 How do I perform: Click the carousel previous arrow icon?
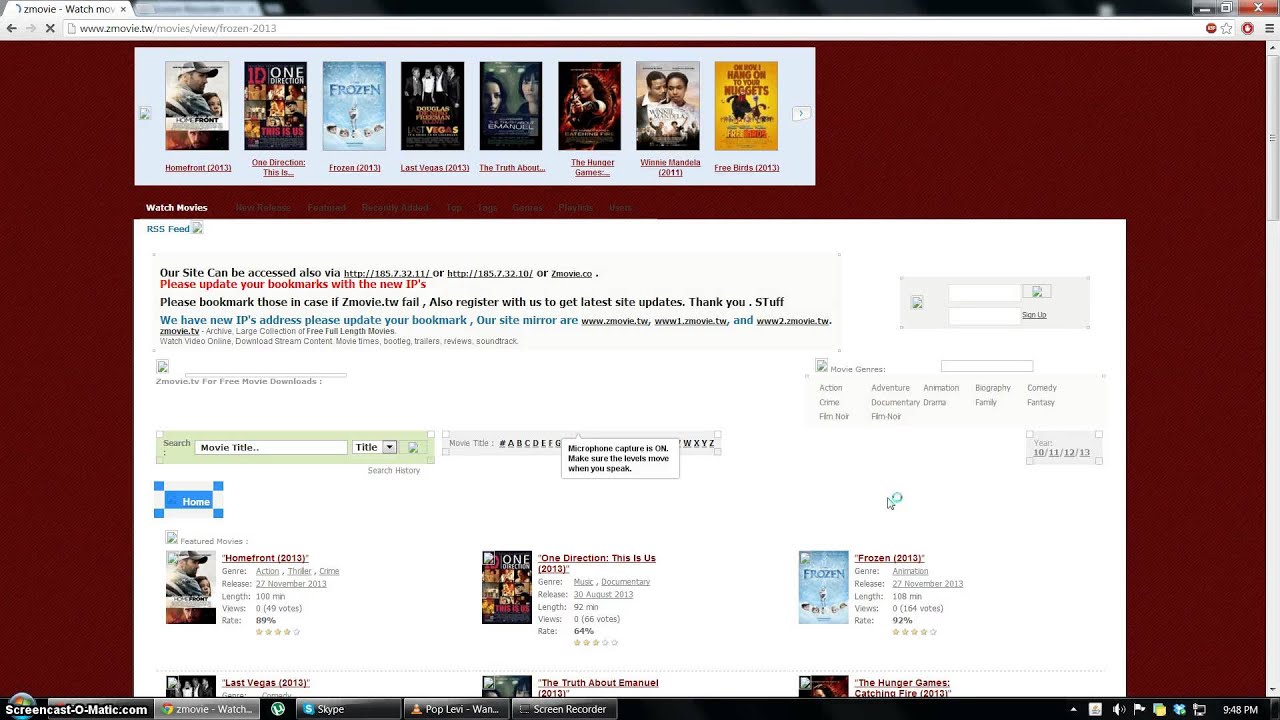(x=144, y=114)
